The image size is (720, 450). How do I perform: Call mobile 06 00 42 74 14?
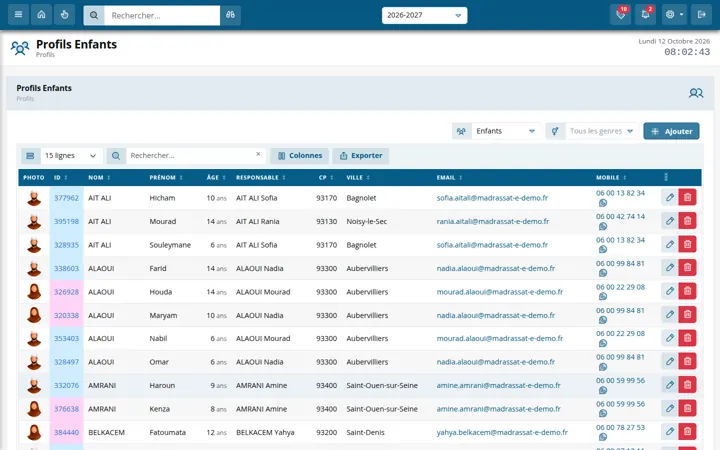(x=620, y=216)
